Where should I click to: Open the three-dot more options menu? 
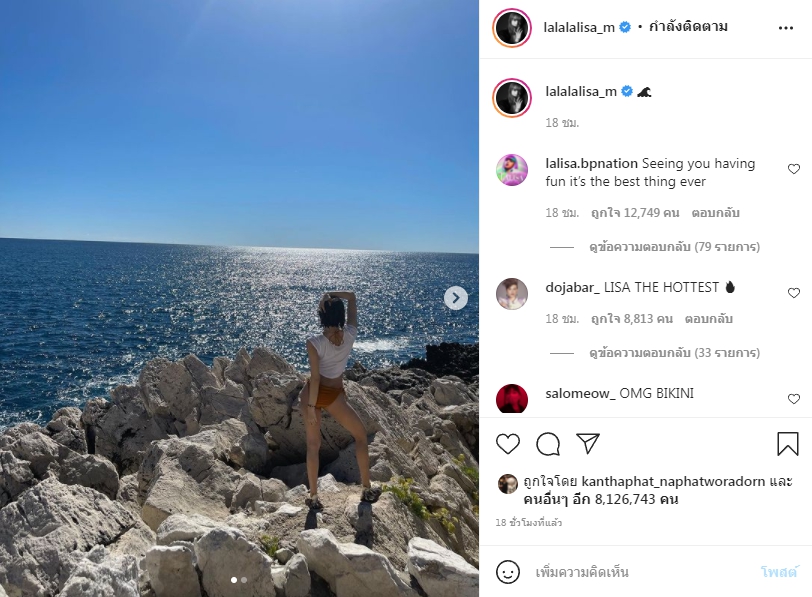(786, 28)
